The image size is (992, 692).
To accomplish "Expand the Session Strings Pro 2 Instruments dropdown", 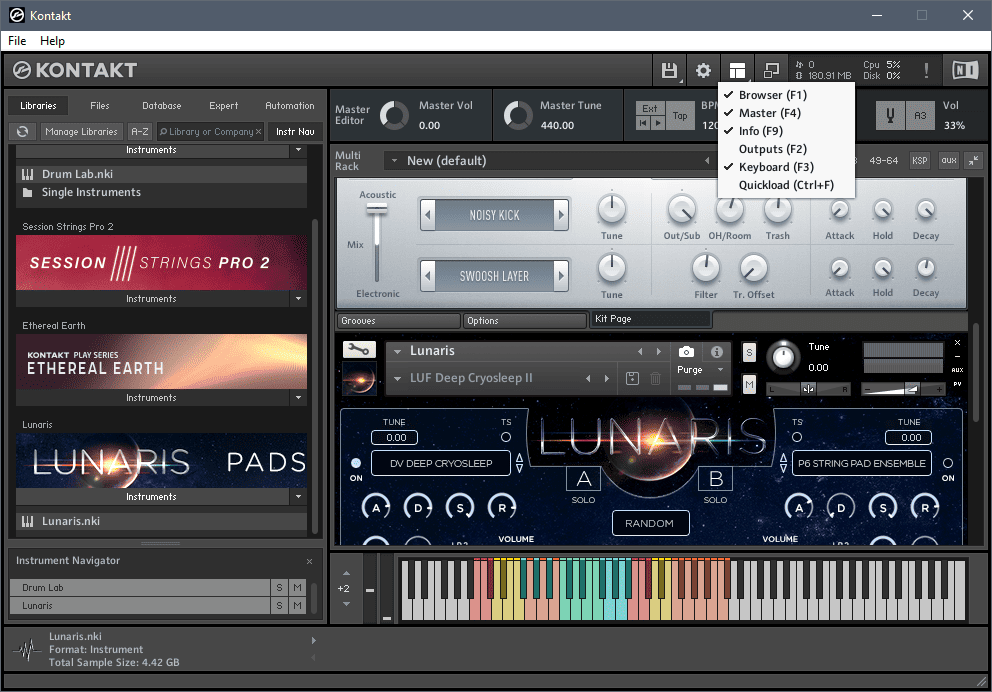I will click(x=297, y=299).
